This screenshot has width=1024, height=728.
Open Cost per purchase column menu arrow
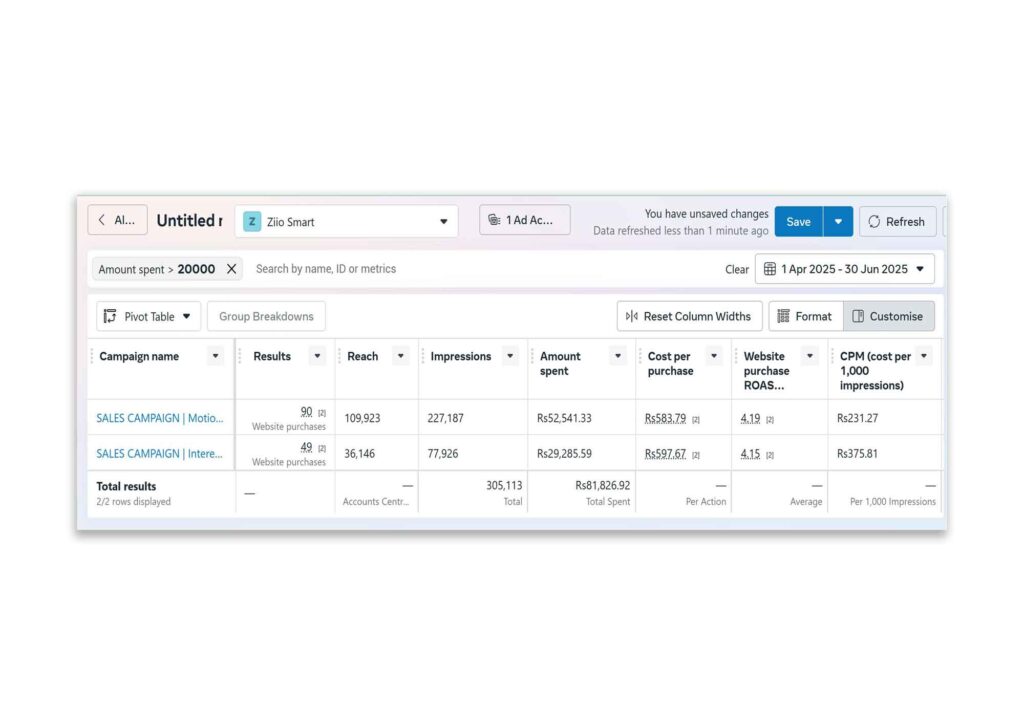click(x=714, y=356)
